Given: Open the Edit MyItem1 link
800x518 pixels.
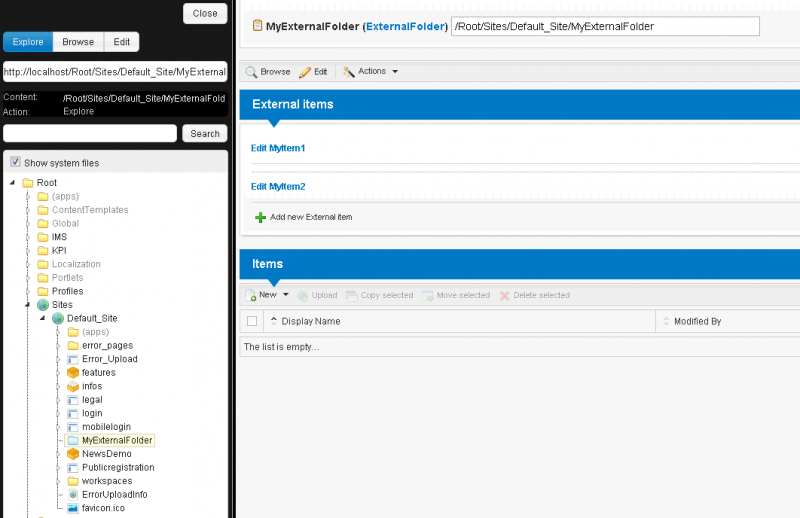Looking at the screenshot, I should pos(278,148).
